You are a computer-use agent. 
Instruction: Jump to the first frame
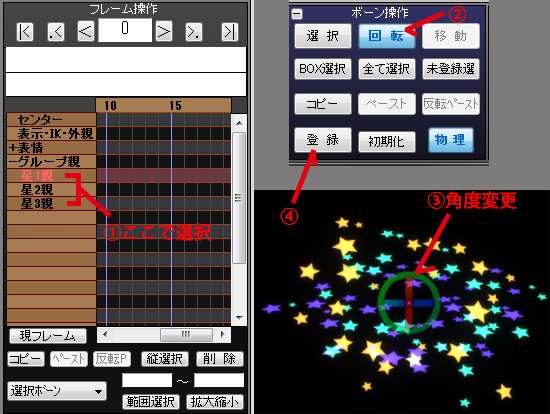(x=25, y=32)
